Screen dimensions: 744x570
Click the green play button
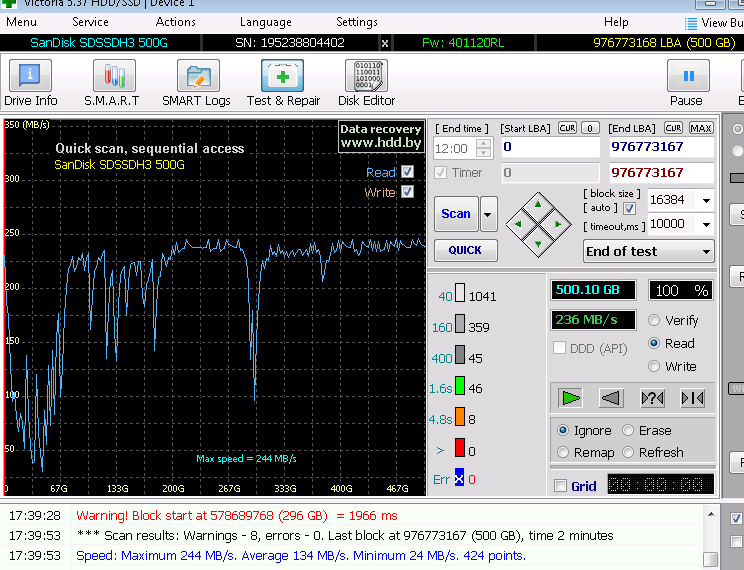point(571,398)
